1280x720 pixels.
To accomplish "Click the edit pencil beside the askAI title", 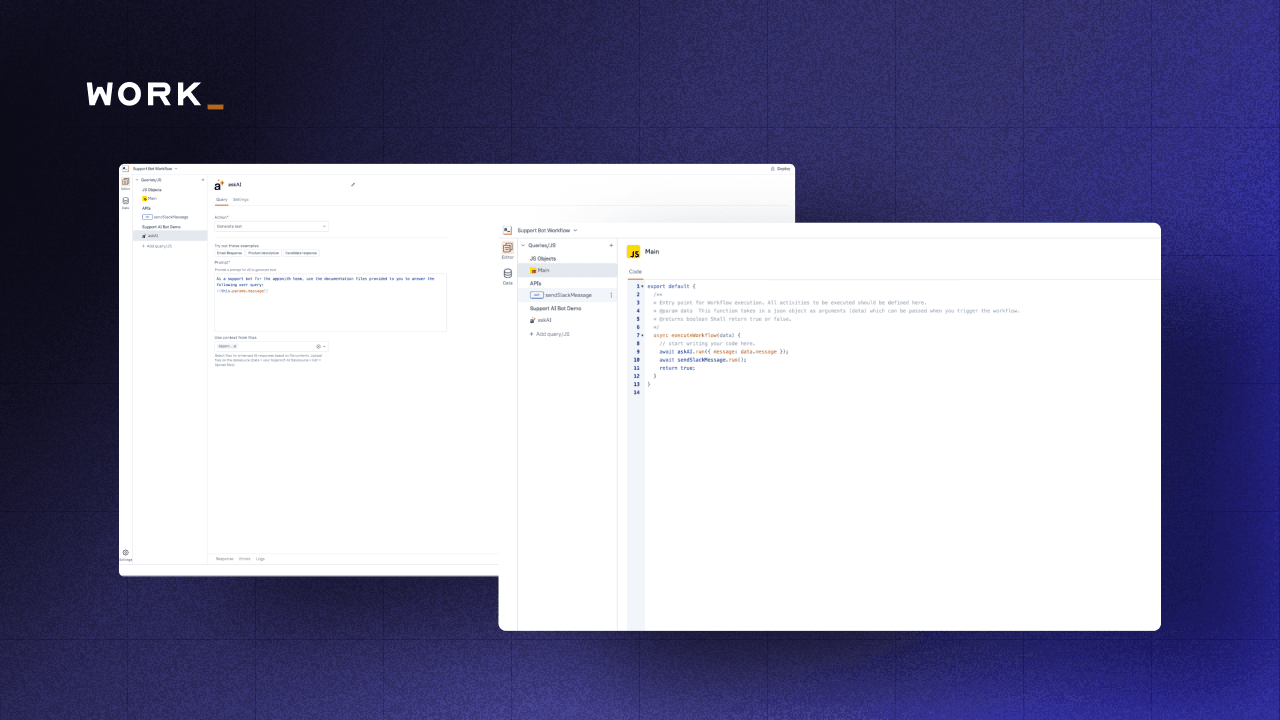I will tap(353, 184).
